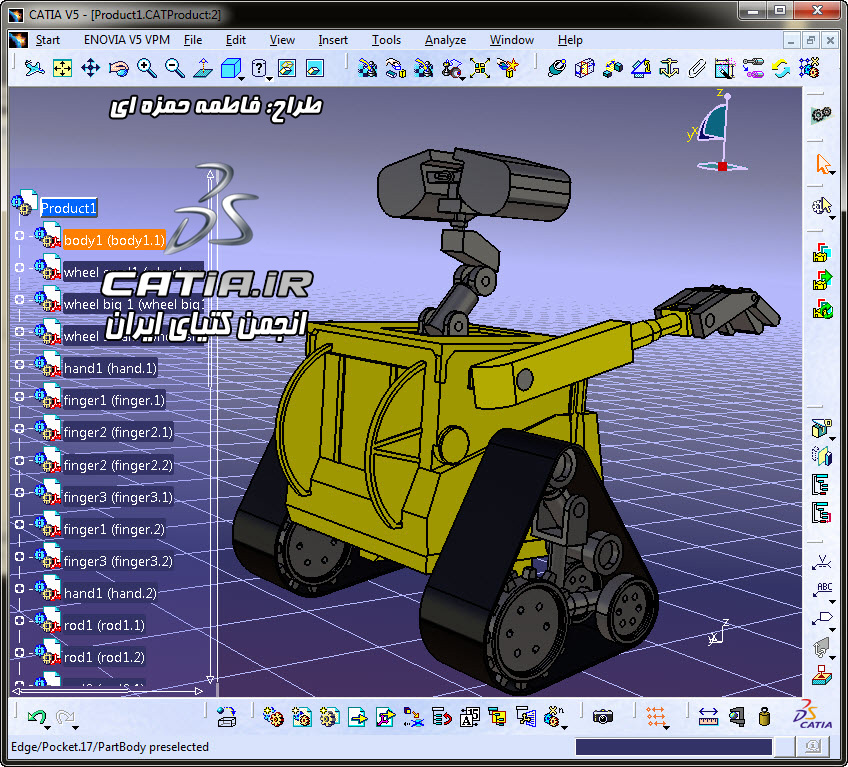Viewport: 848px width, 767px height.
Task: Click the Zoom Out magnifier
Action: [175, 69]
